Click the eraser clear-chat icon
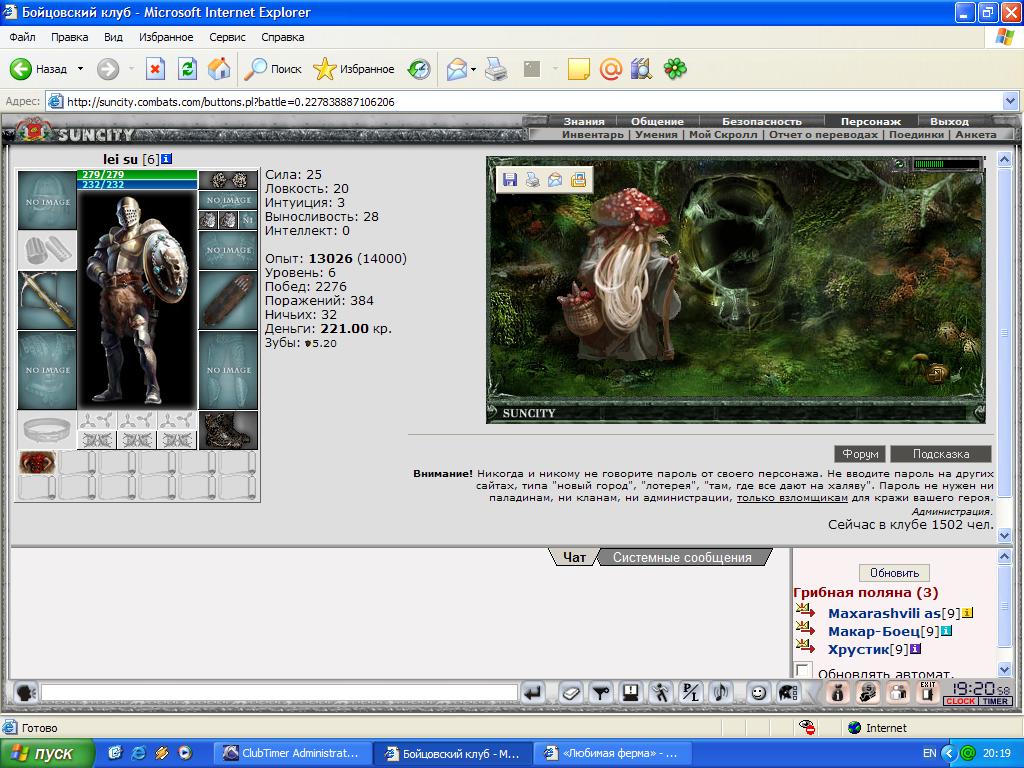This screenshot has width=1024, height=768. pos(571,692)
